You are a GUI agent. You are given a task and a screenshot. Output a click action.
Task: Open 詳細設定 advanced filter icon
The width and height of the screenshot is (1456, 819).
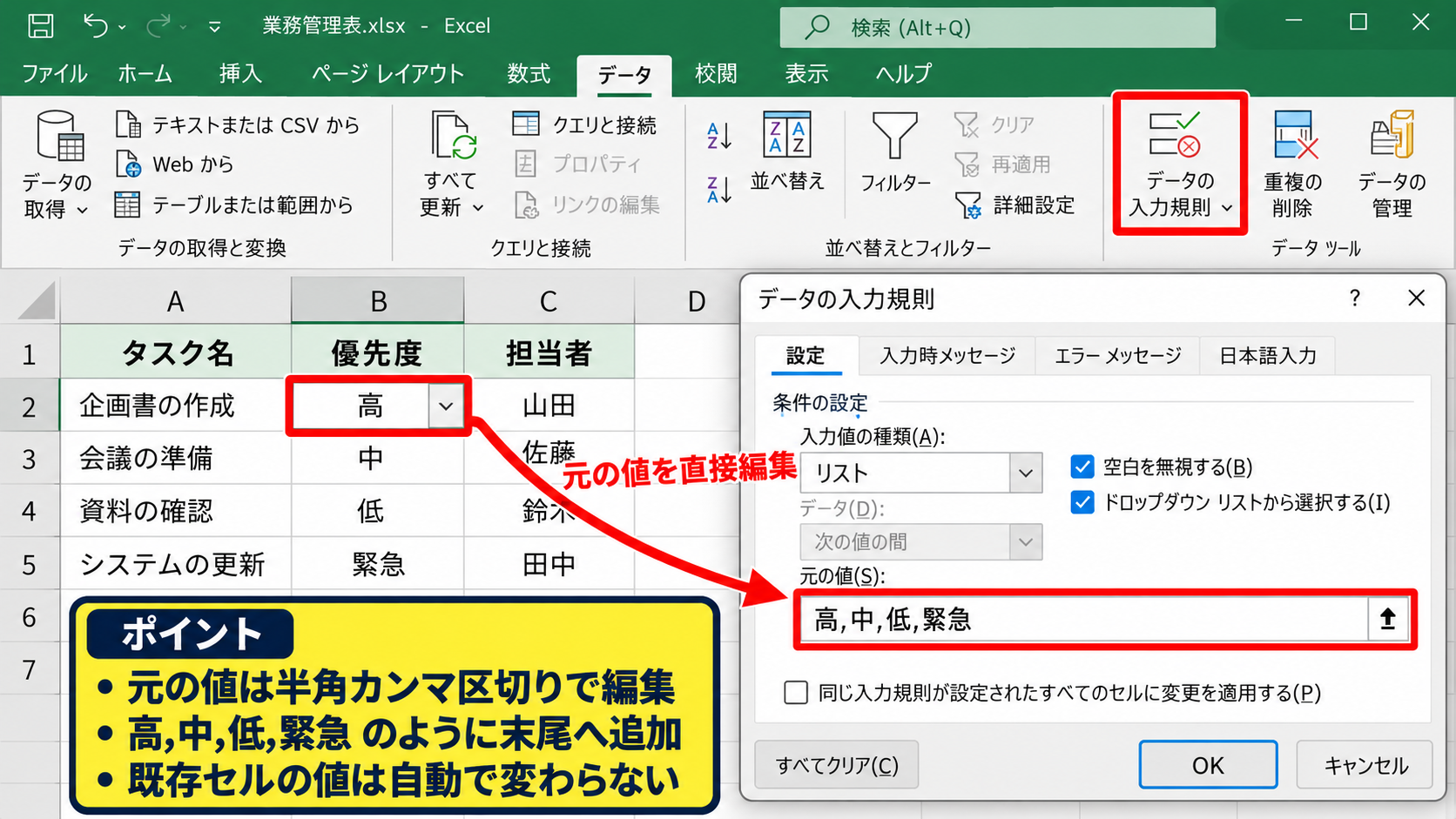(967, 205)
